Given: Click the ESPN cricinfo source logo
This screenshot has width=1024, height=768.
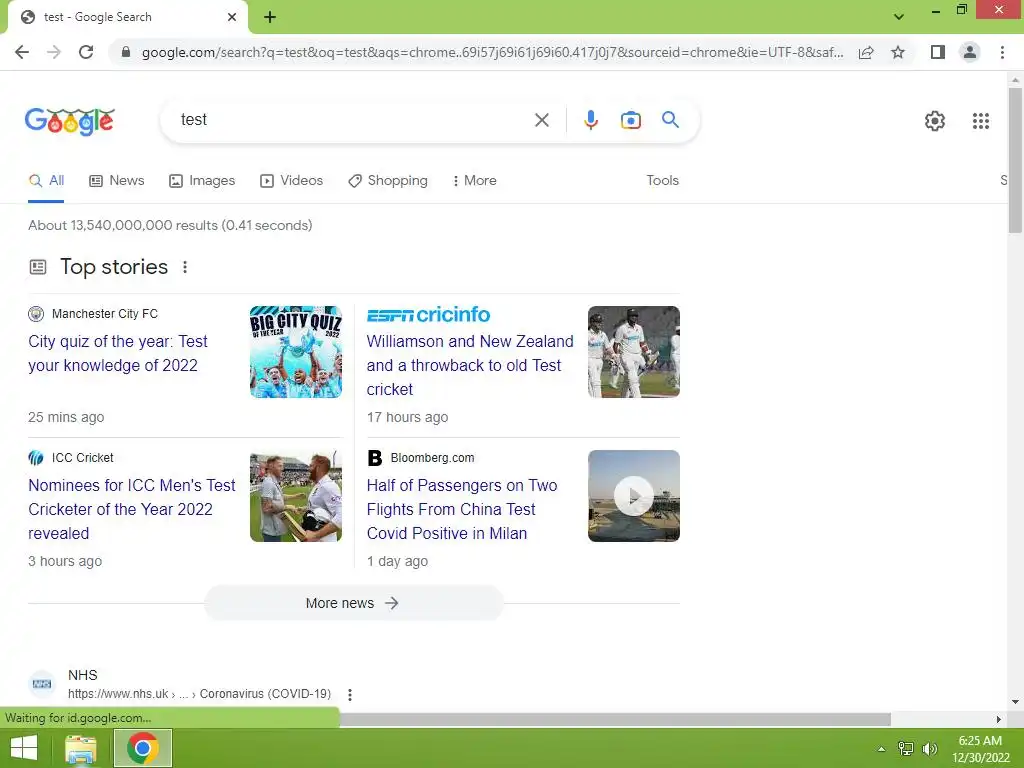Looking at the screenshot, I should coord(428,315).
